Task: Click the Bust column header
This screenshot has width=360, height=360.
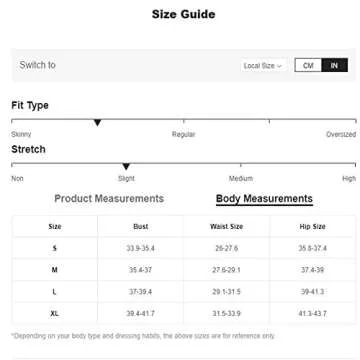Action: [x=141, y=226]
